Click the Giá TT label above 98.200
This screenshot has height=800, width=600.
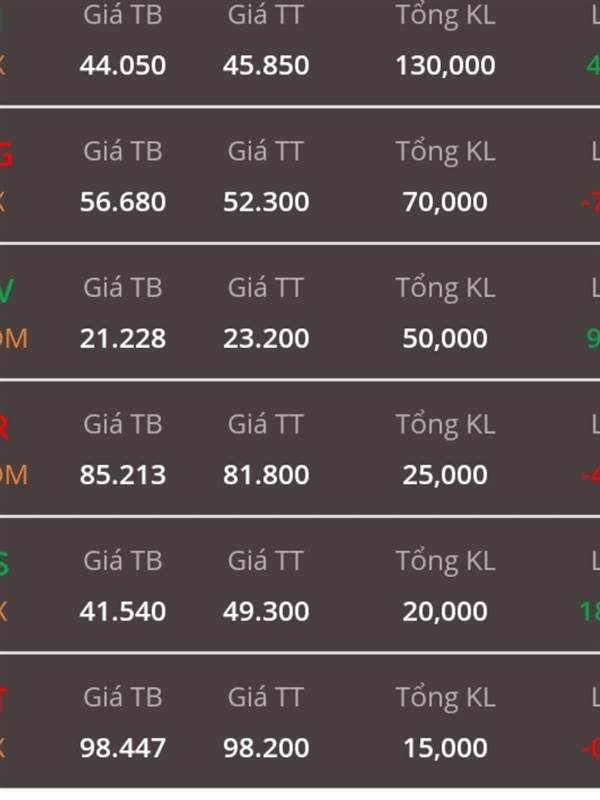click(x=265, y=697)
